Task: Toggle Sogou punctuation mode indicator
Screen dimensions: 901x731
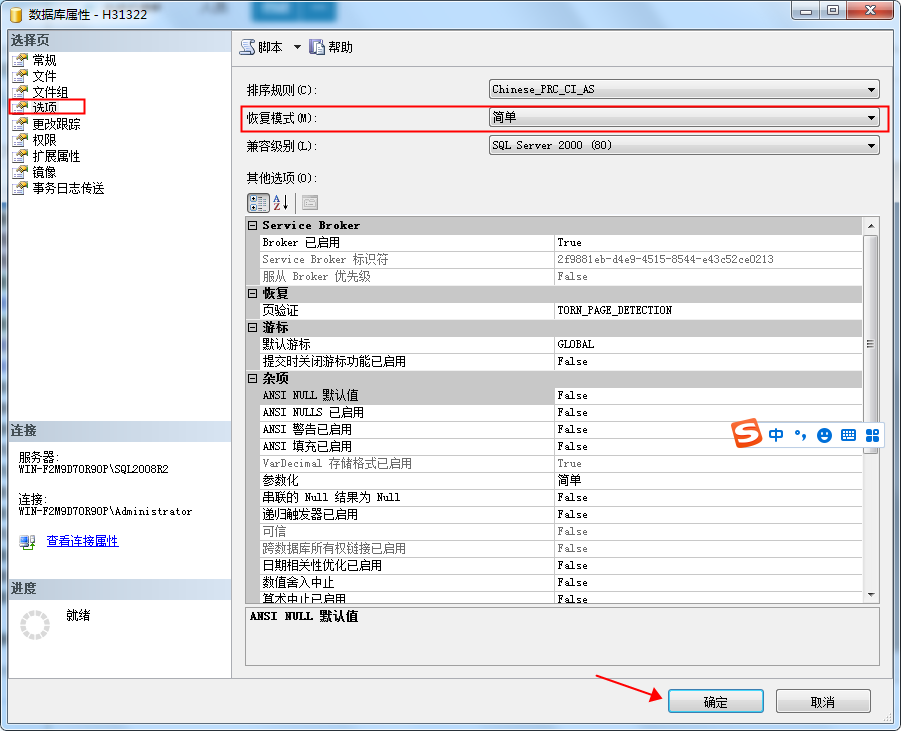Action: (x=800, y=435)
